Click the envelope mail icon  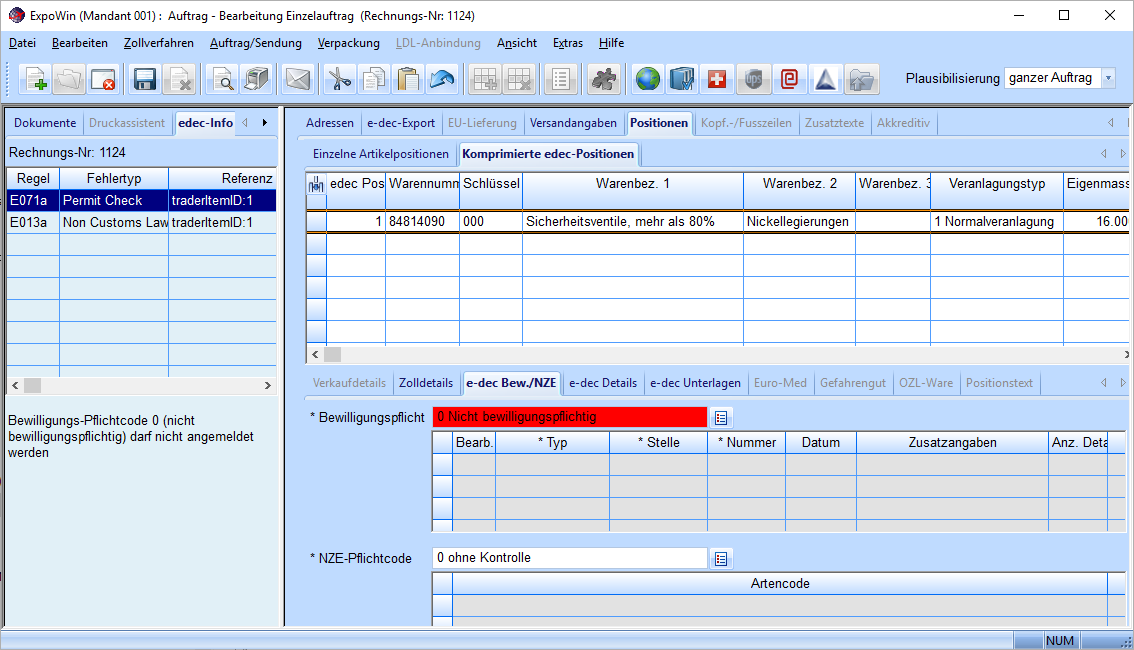(298, 79)
